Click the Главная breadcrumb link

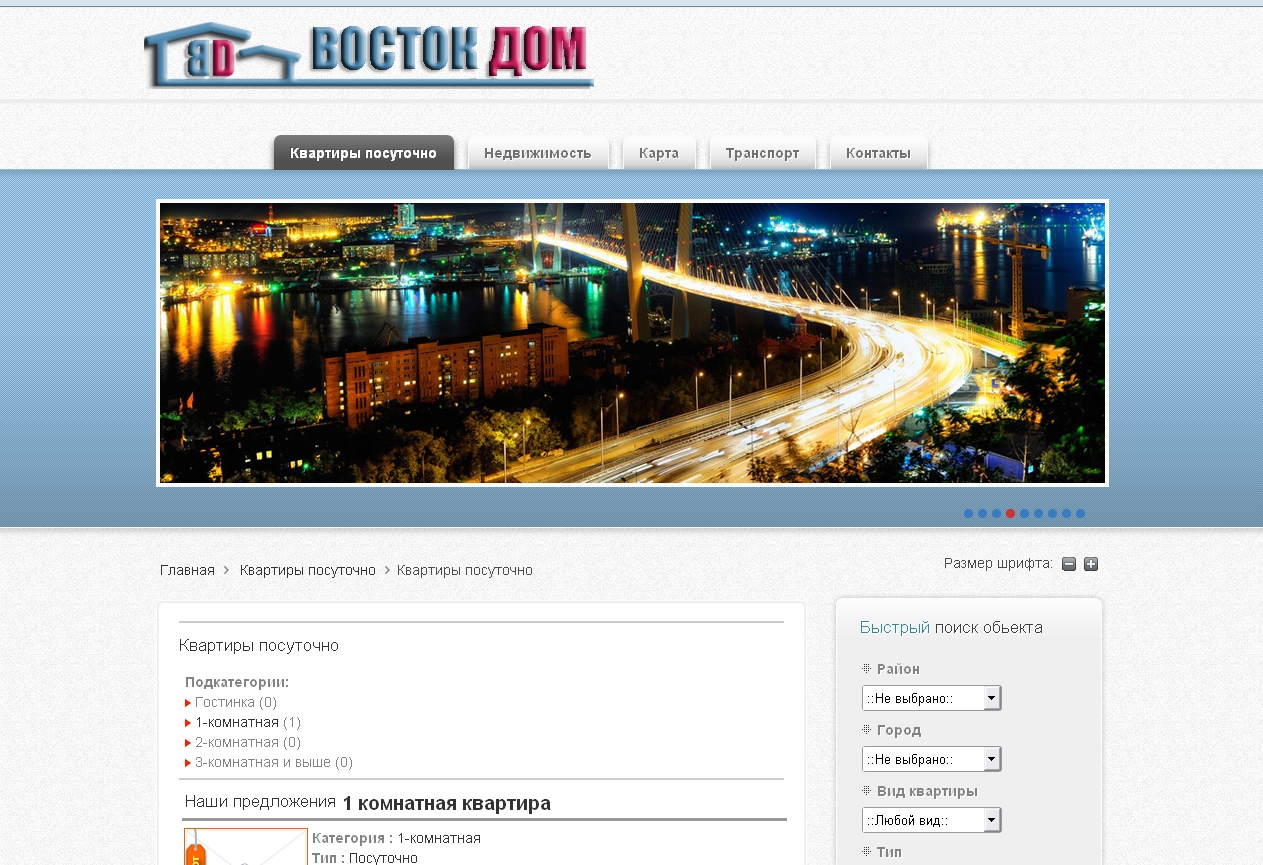click(x=187, y=570)
